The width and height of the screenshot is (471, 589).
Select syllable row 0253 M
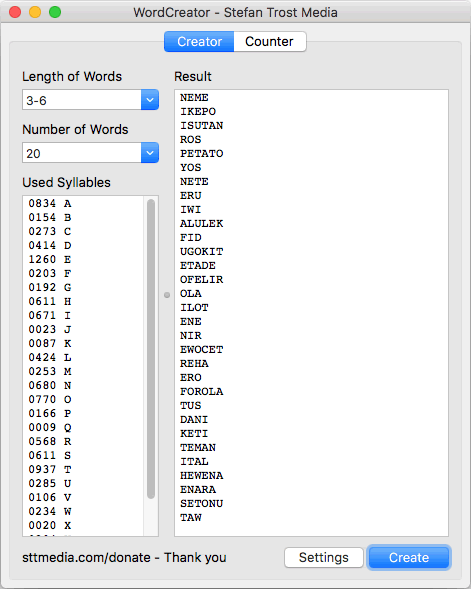tap(50, 372)
